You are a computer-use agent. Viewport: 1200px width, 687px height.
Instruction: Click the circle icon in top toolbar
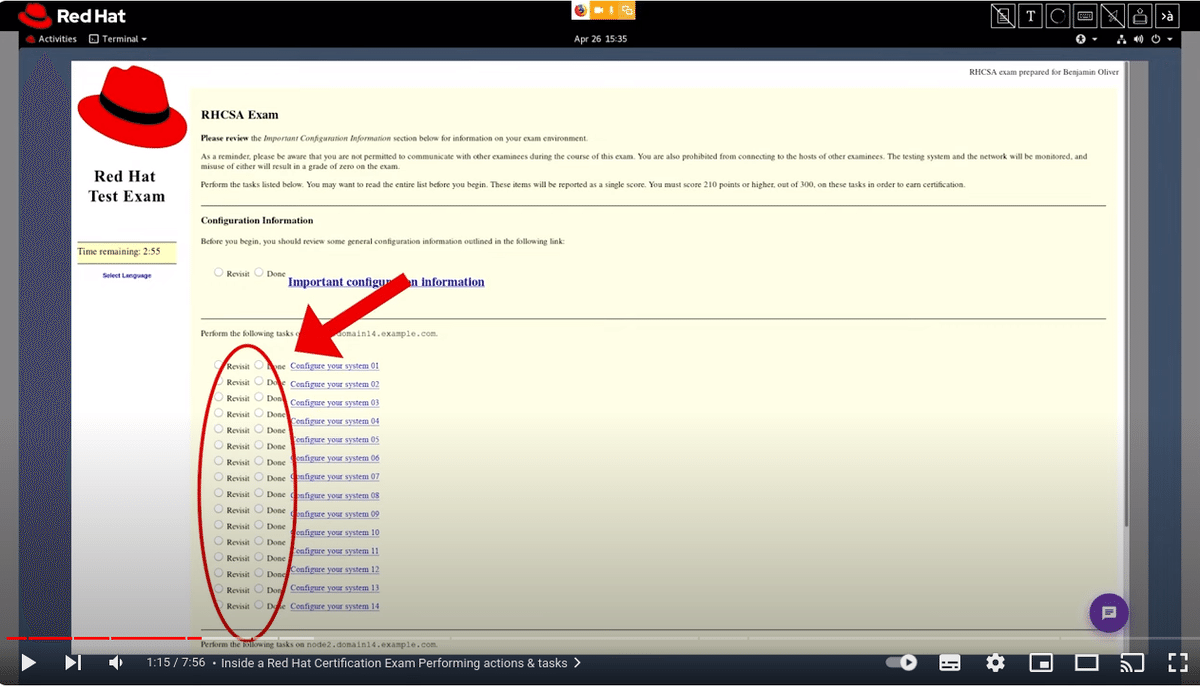[x=1058, y=16]
